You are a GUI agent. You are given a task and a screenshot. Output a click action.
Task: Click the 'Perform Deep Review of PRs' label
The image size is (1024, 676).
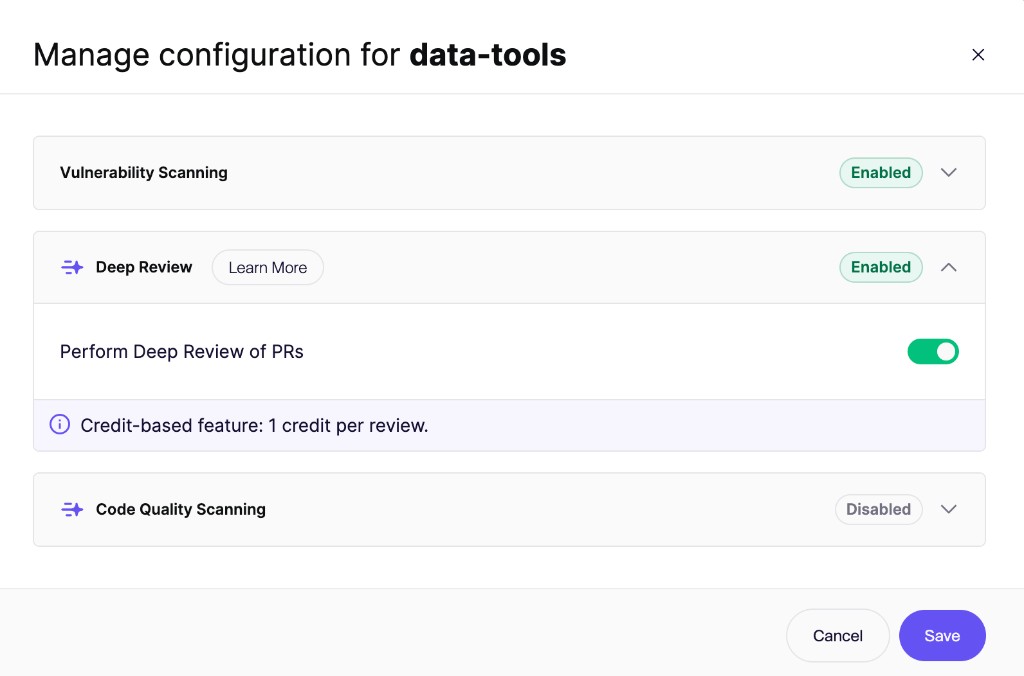pos(182,351)
